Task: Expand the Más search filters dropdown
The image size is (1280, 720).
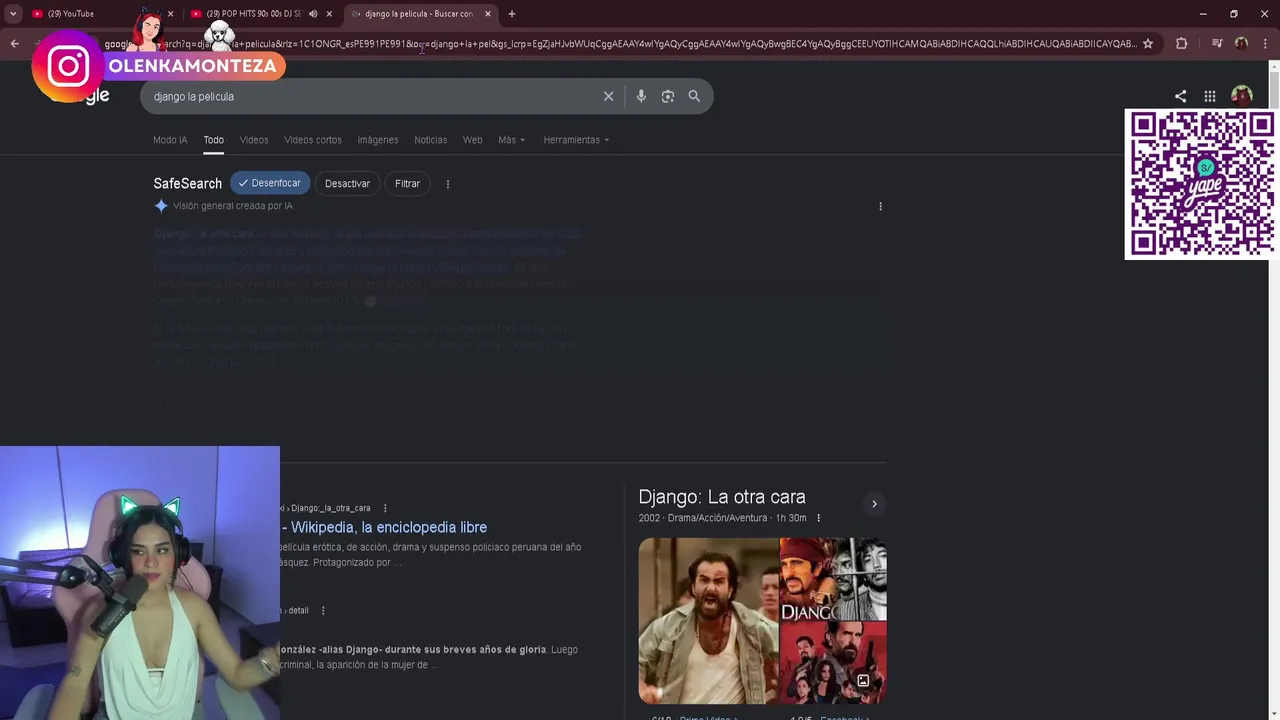Action: (x=511, y=140)
